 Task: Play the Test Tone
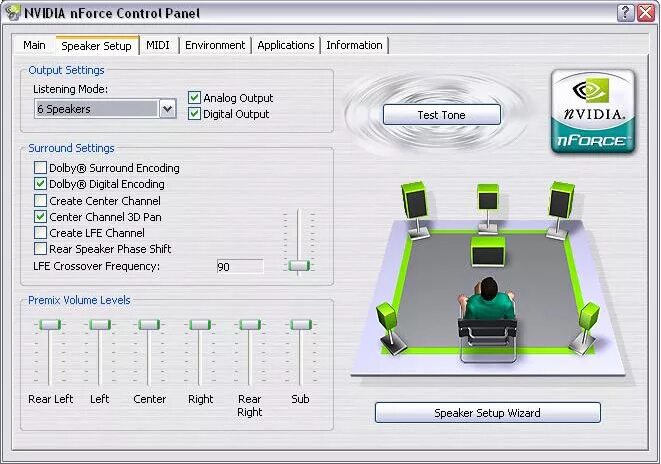[x=441, y=115]
